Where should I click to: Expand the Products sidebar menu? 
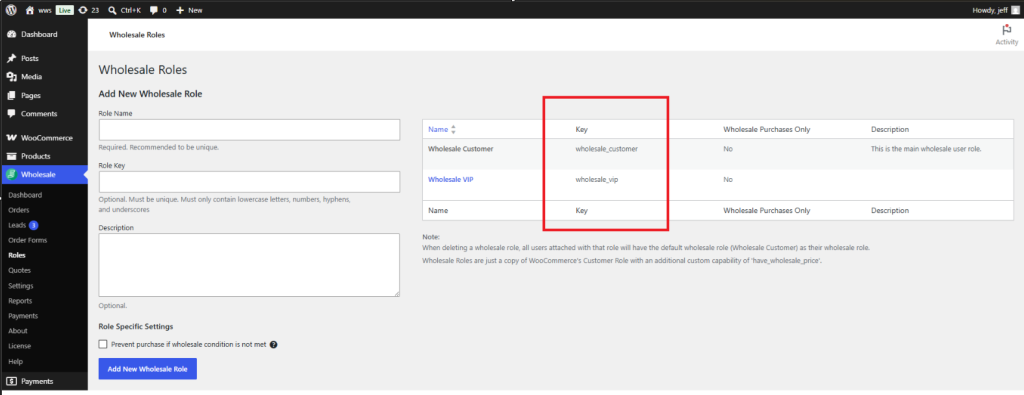pyautogui.click(x=36, y=156)
